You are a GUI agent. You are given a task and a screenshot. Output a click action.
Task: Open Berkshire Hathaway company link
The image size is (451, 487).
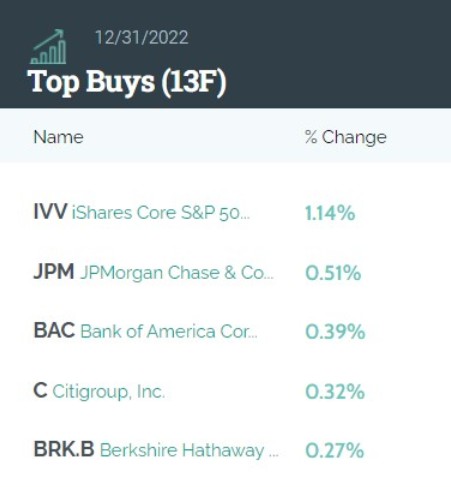click(189, 451)
